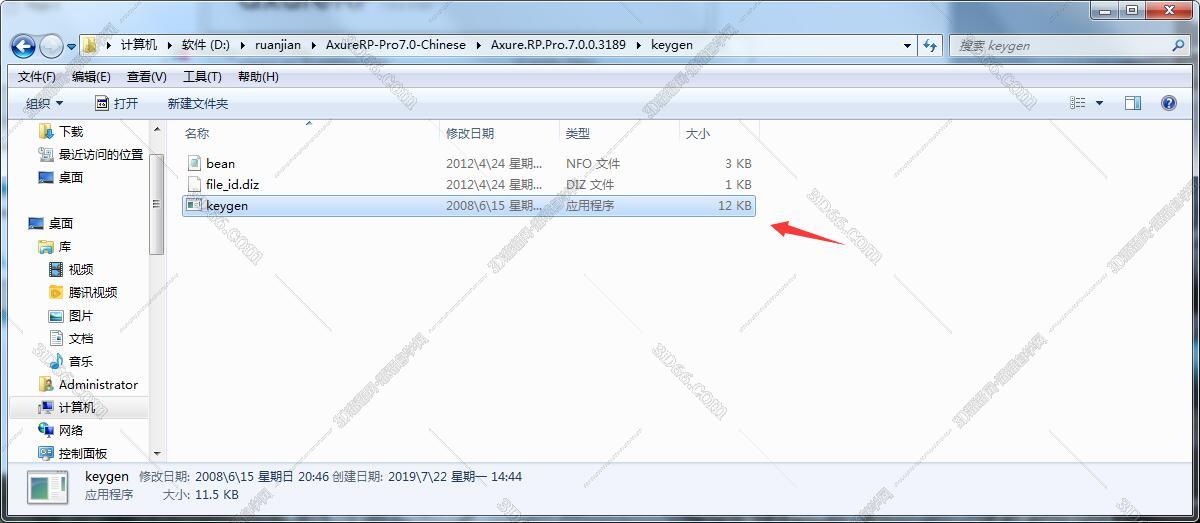The height and width of the screenshot is (523, 1200).
Task: Open the view options dropdown arrow
Action: pos(1100,103)
